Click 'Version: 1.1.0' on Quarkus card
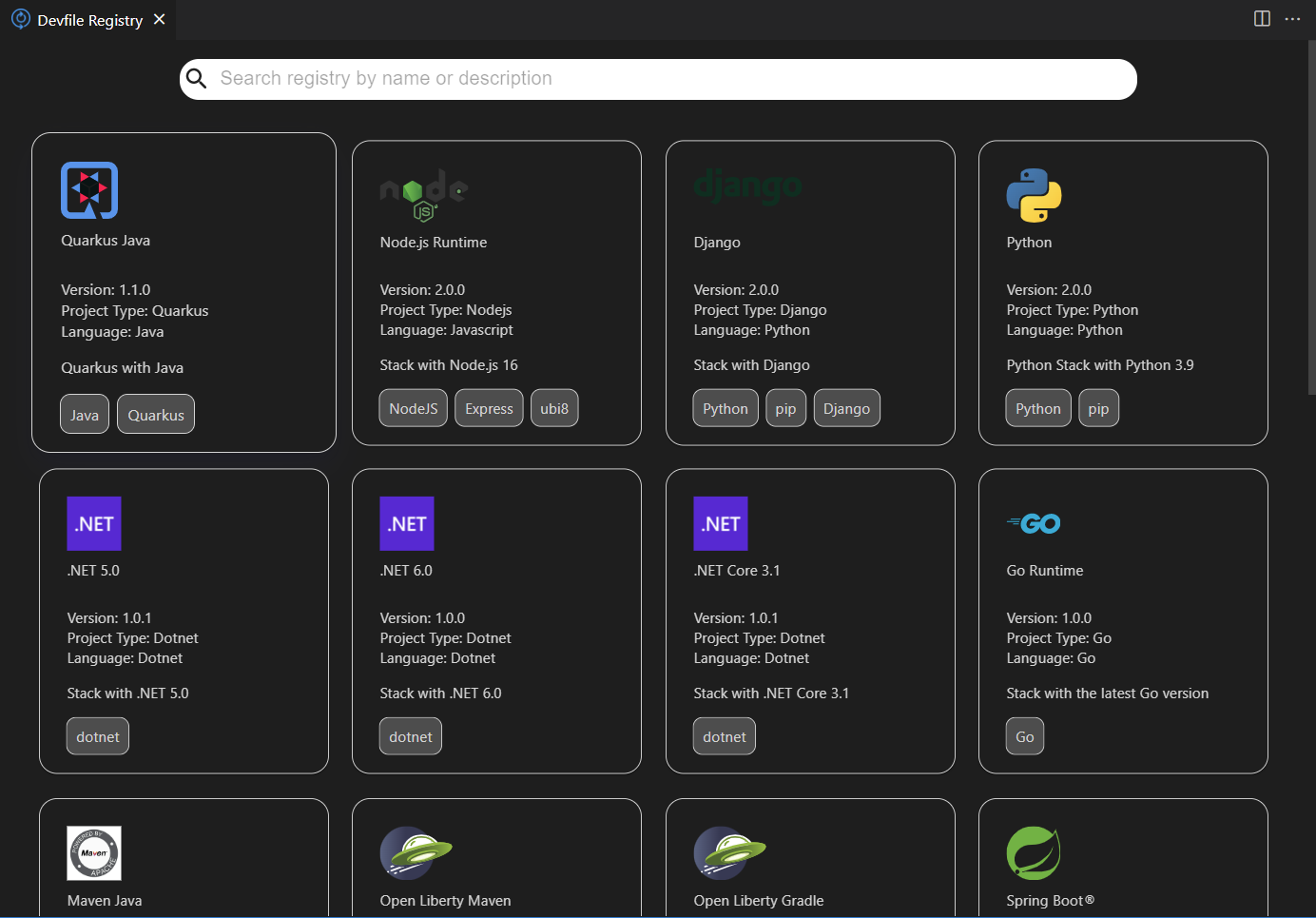Screen dimensions: 1316x918 click(x=106, y=290)
